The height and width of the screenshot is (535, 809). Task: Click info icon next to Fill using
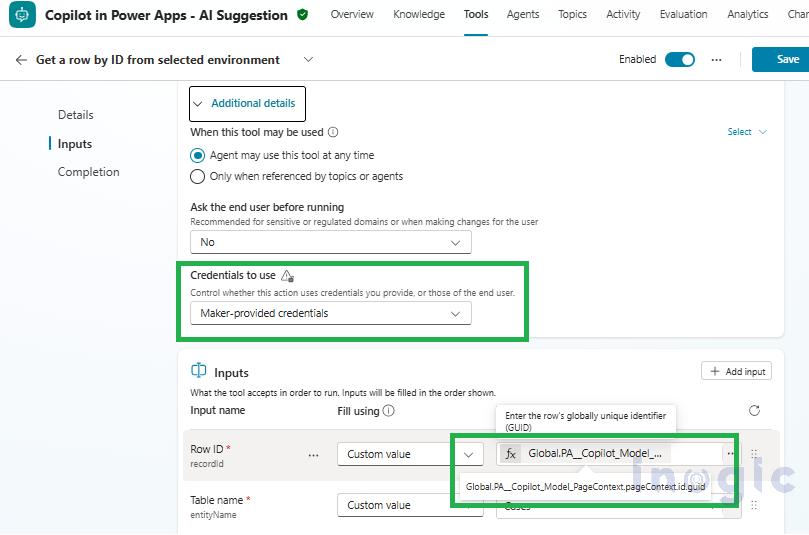pyautogui.click(x=389, y=411)
